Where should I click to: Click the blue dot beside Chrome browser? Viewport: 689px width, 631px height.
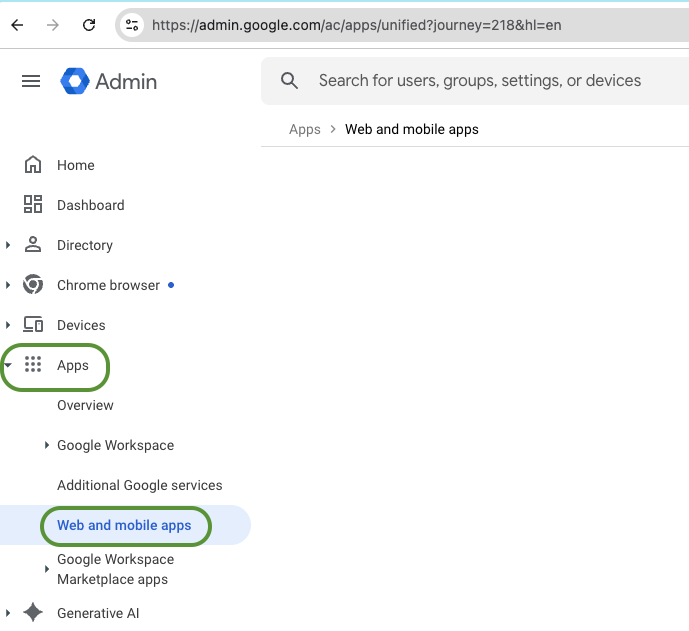coord(171,285)
